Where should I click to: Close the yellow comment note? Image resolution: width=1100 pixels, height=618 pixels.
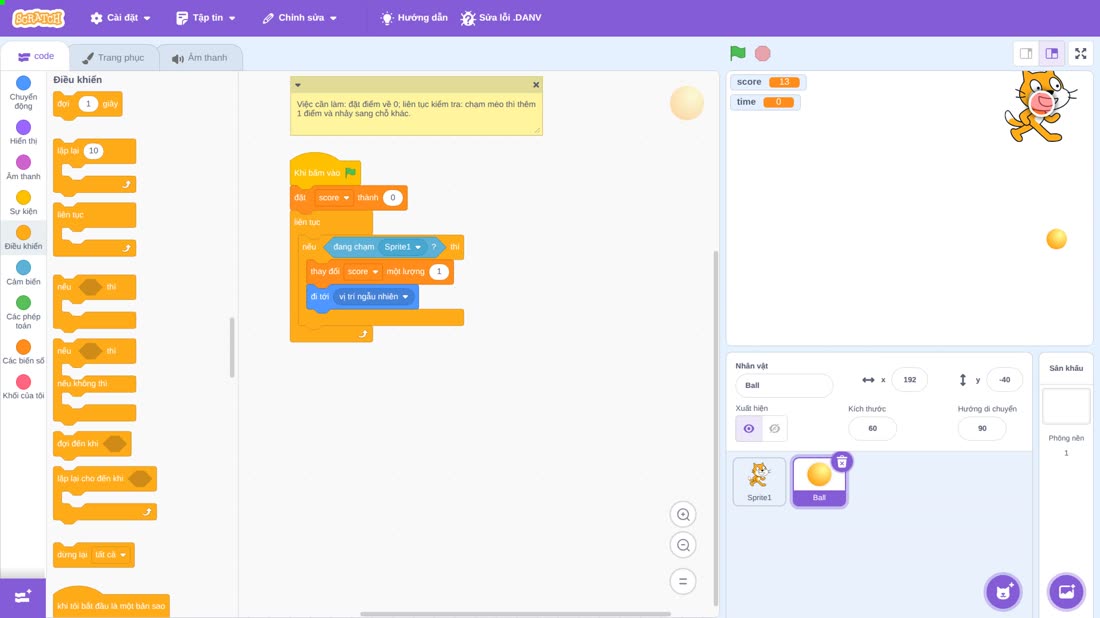536,85
